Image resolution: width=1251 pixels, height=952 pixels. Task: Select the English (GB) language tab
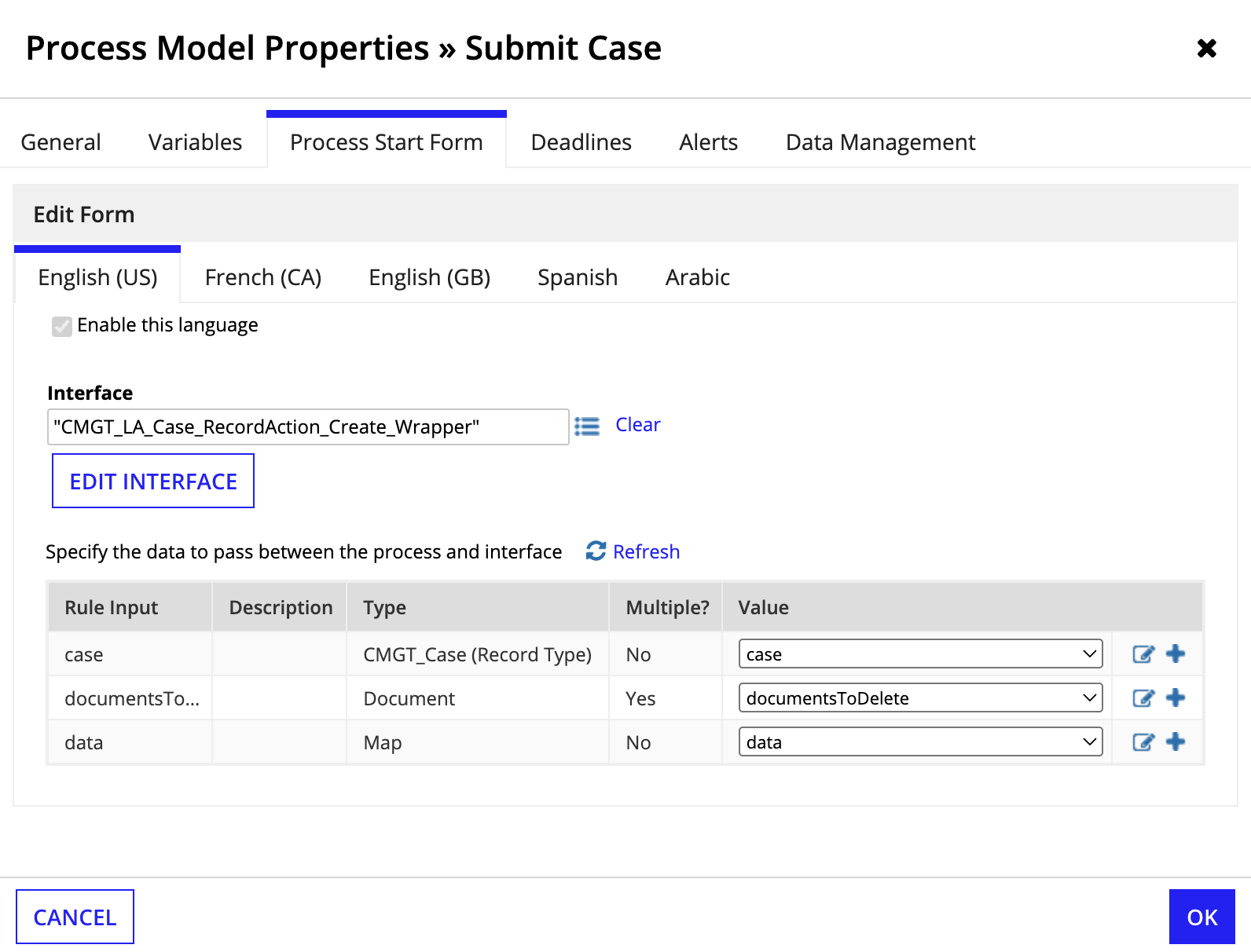click(430, 277)
